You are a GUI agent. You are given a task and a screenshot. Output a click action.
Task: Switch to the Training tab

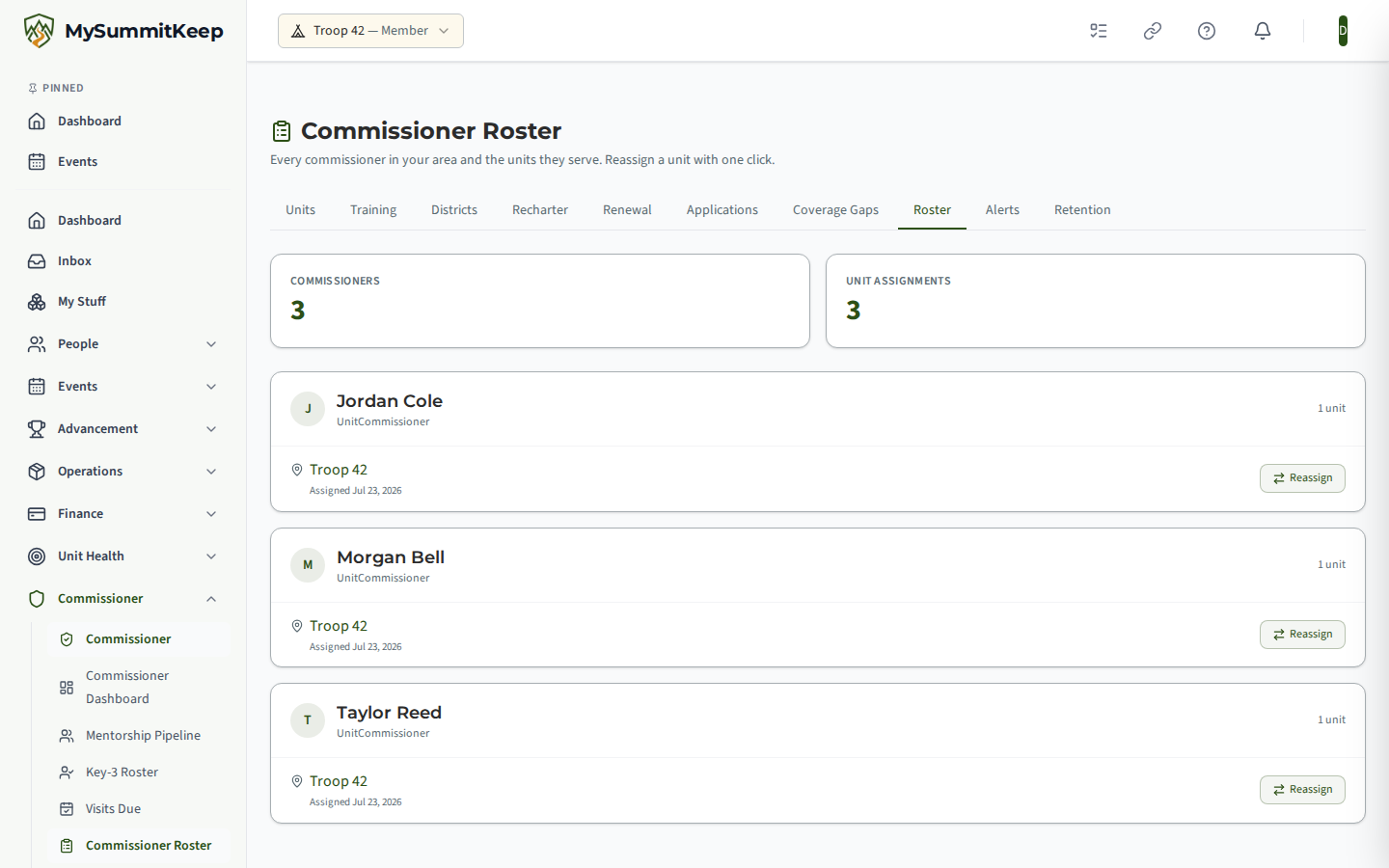pos(373,210)
